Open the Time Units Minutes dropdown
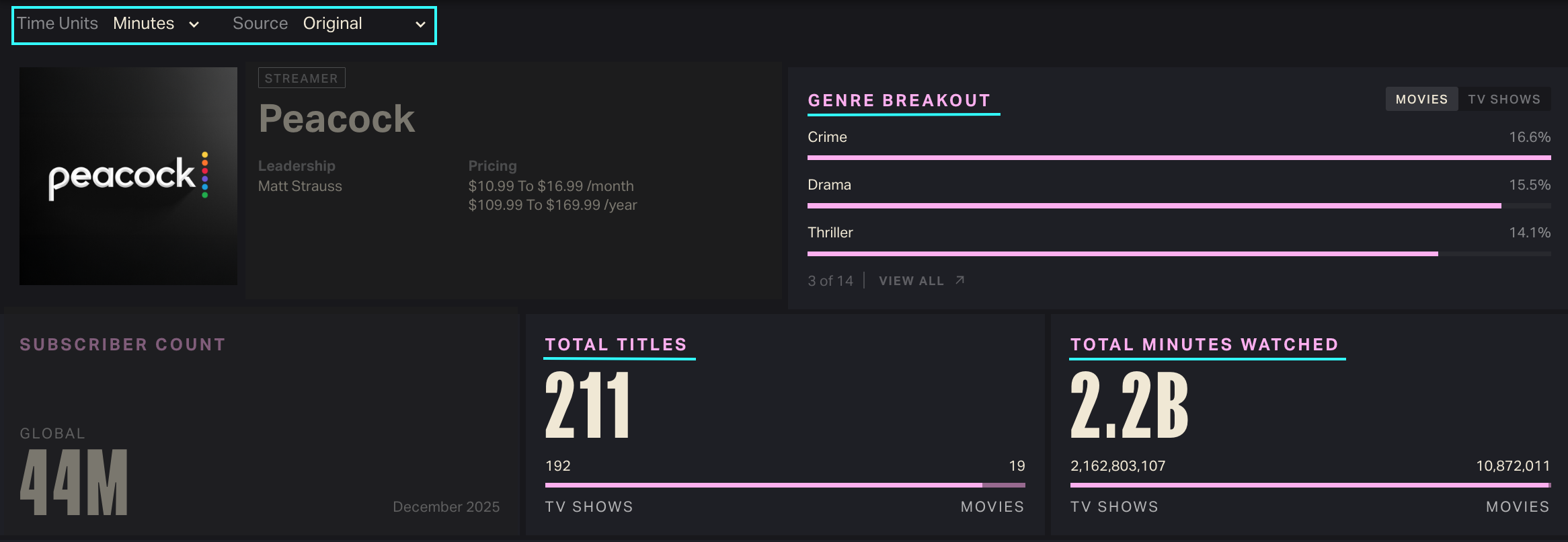Image resolution: width=1568 pixels, height=542 pixels. pos(155,24)
